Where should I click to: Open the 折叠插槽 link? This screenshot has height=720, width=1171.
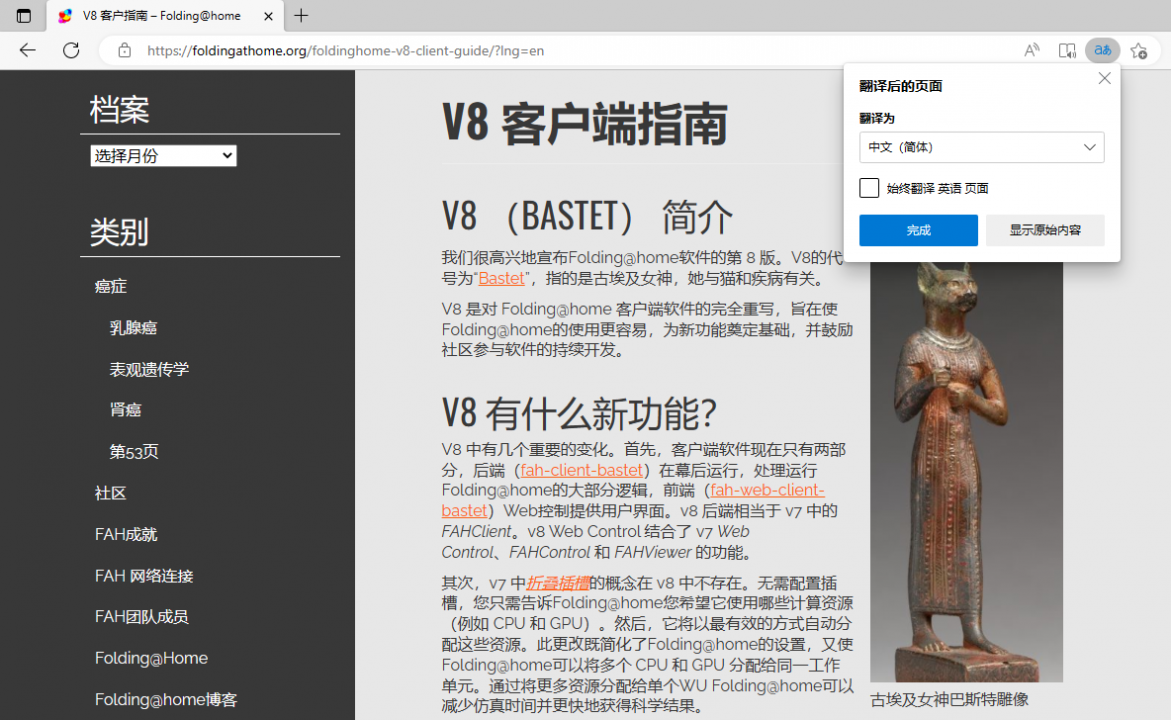click(x=558, y=583)
